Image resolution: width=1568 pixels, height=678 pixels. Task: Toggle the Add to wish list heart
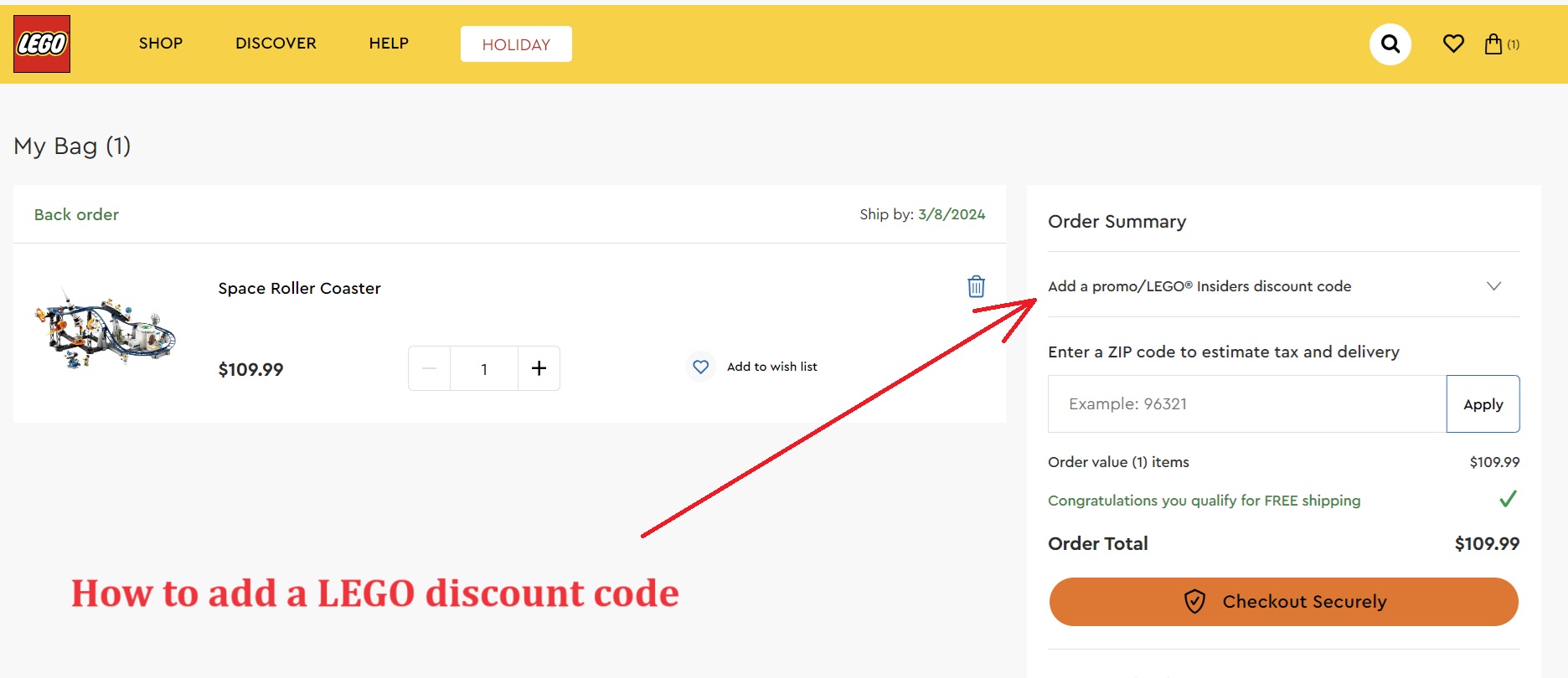(700, 367)
